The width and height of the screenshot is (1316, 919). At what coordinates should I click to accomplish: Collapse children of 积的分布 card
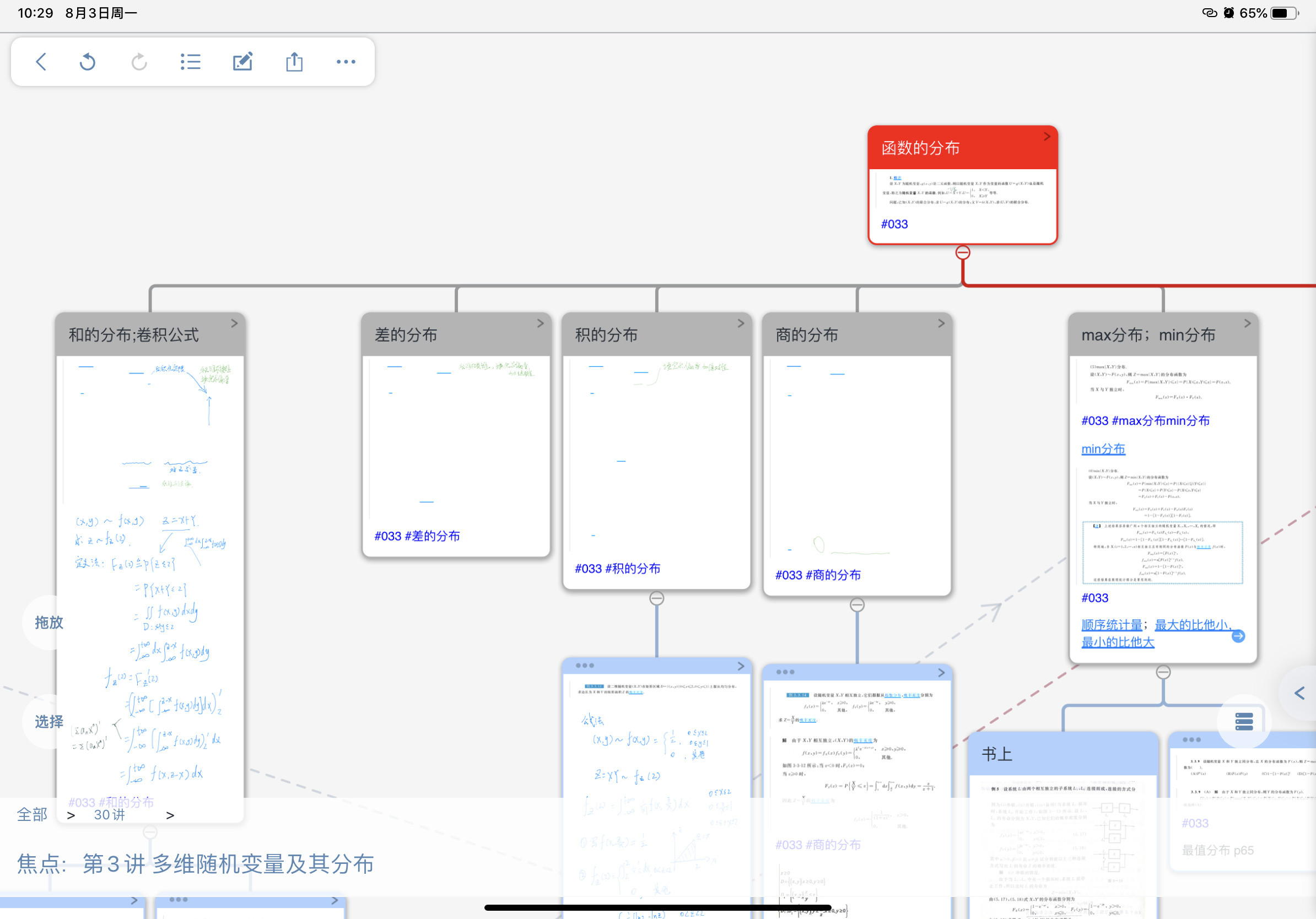click(657, 598)
